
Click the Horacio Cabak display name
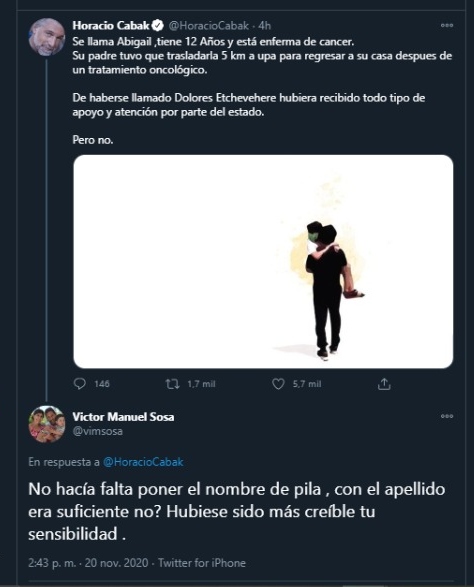coord(111,25)
